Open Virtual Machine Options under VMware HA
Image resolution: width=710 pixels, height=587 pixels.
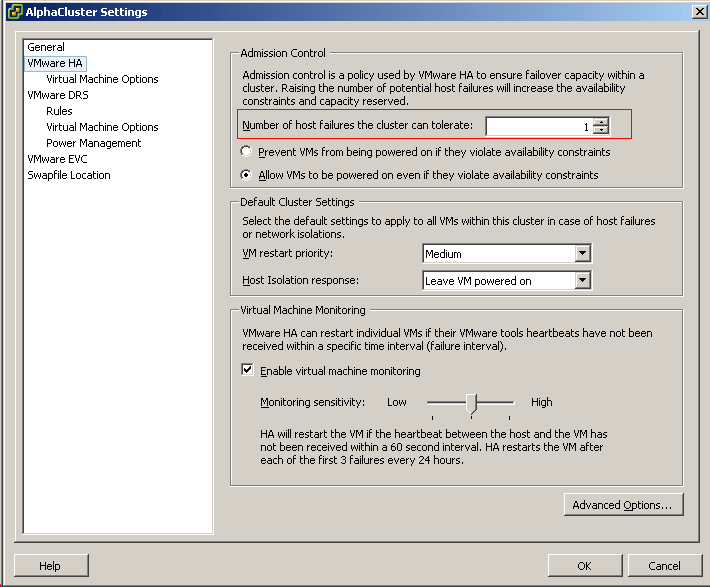(102, 79)
